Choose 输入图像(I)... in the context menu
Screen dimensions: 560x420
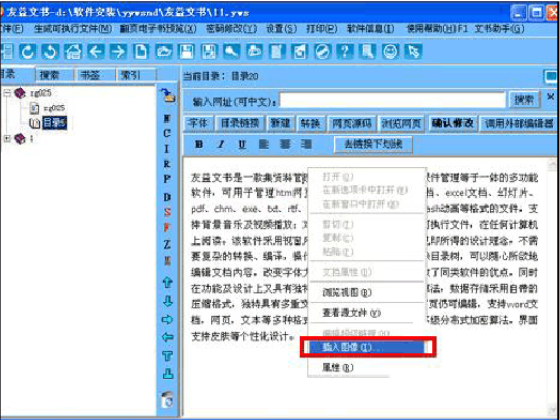tap(367, 347)
